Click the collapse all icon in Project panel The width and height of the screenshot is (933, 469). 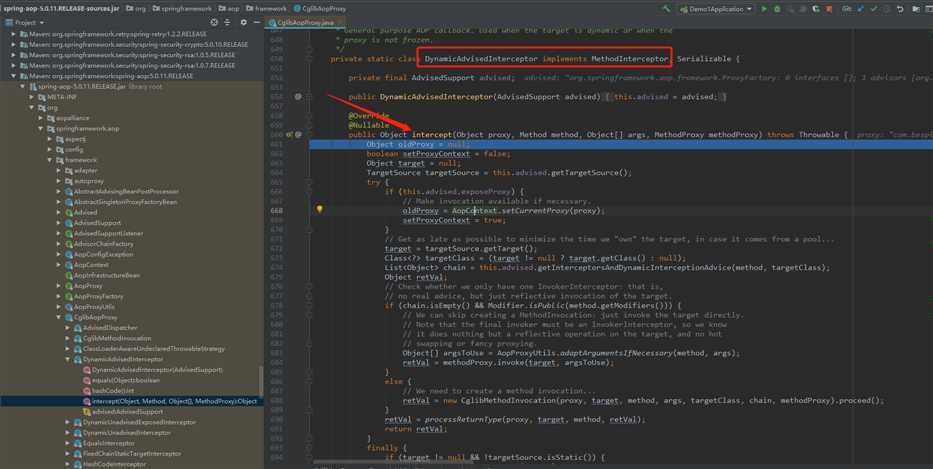227,22
